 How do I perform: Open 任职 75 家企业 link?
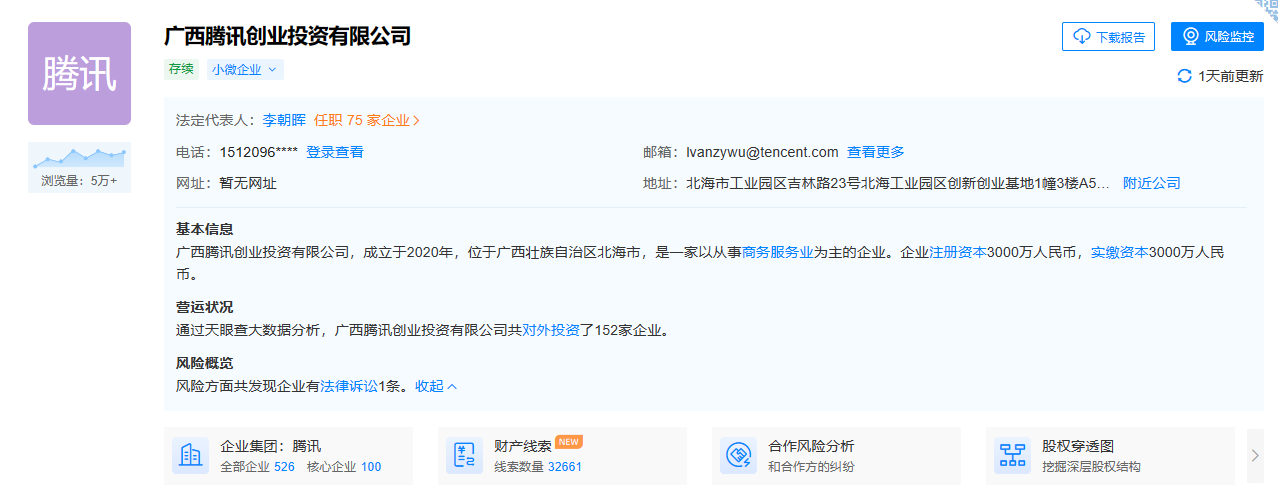coord(367,120)
